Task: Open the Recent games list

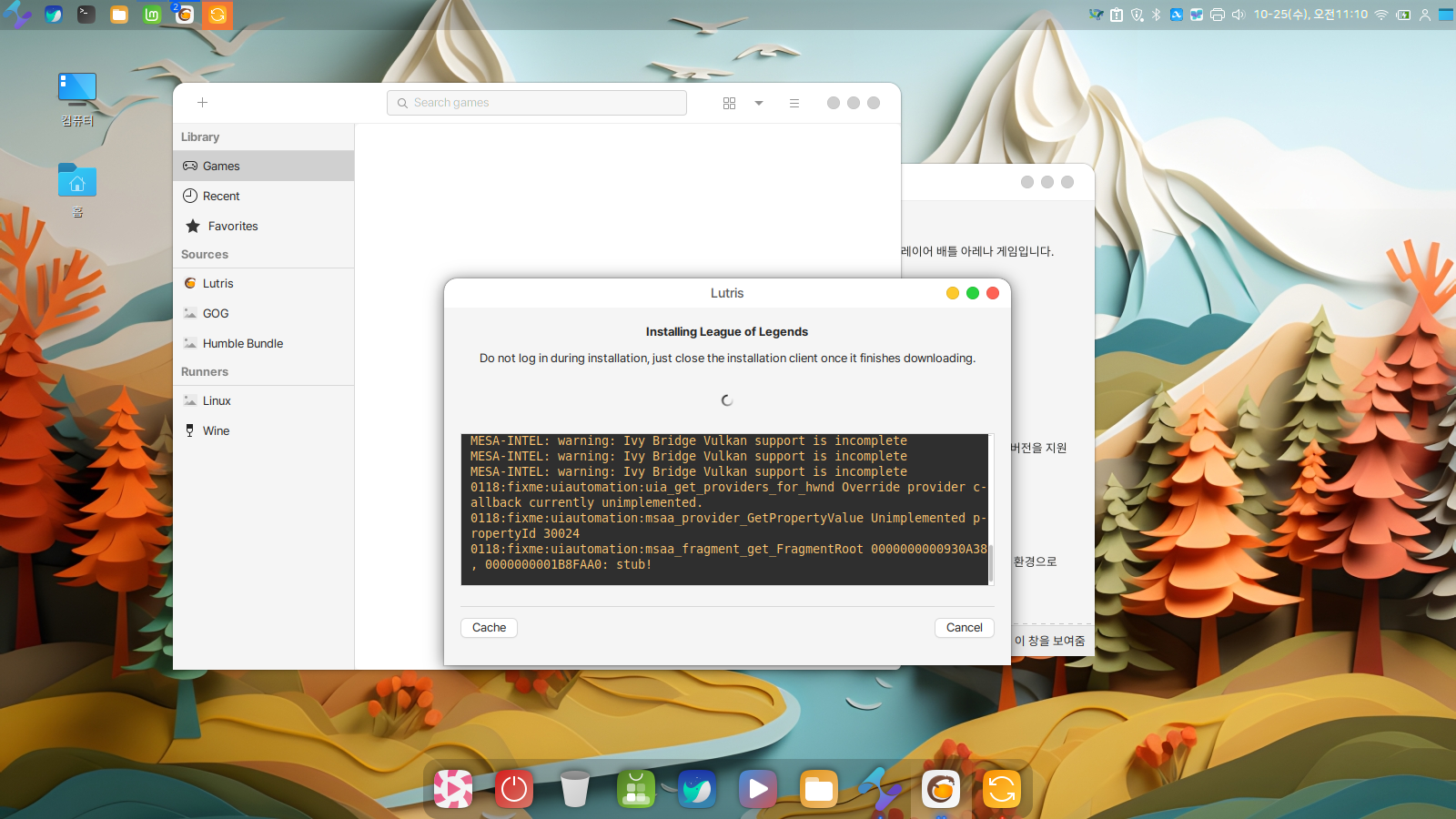Action: pos(221,197)
